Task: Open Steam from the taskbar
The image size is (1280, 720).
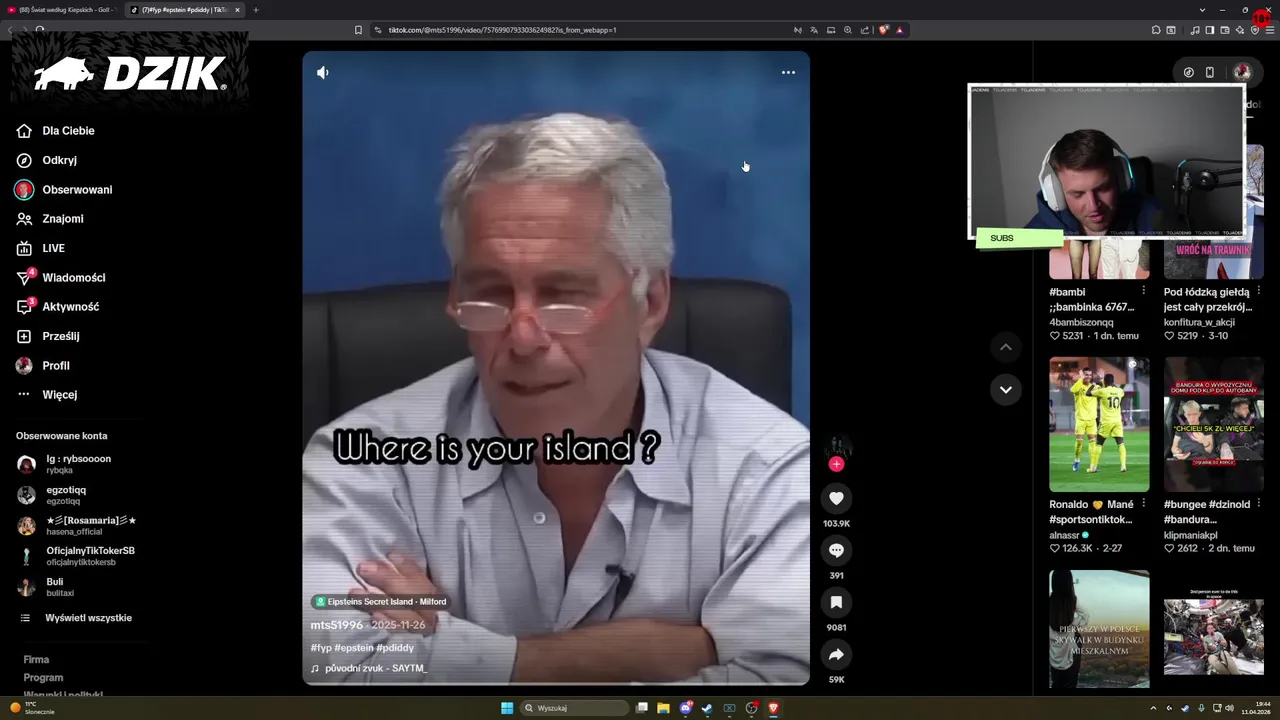Action: [x=707, y=708]
